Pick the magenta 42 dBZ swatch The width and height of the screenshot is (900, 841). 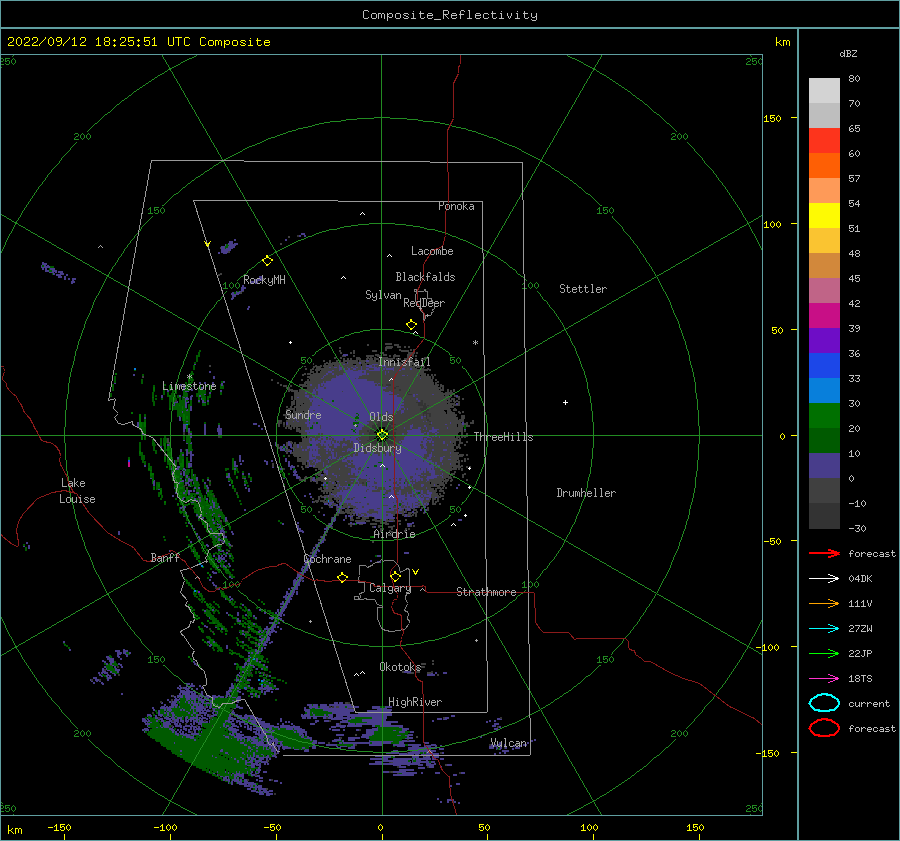(x=824, y=315)
